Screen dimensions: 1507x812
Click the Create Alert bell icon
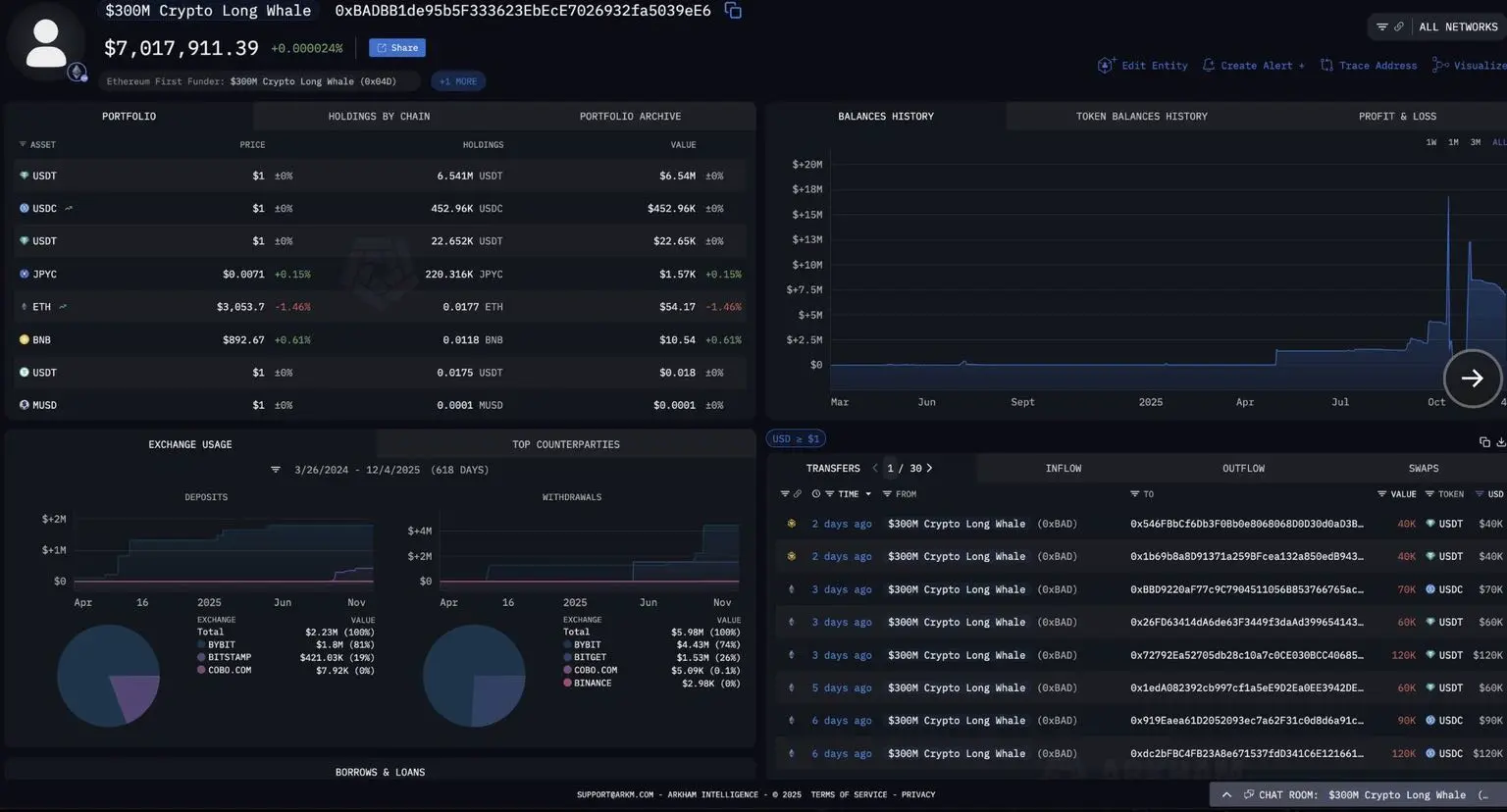tap(1208, 66)
